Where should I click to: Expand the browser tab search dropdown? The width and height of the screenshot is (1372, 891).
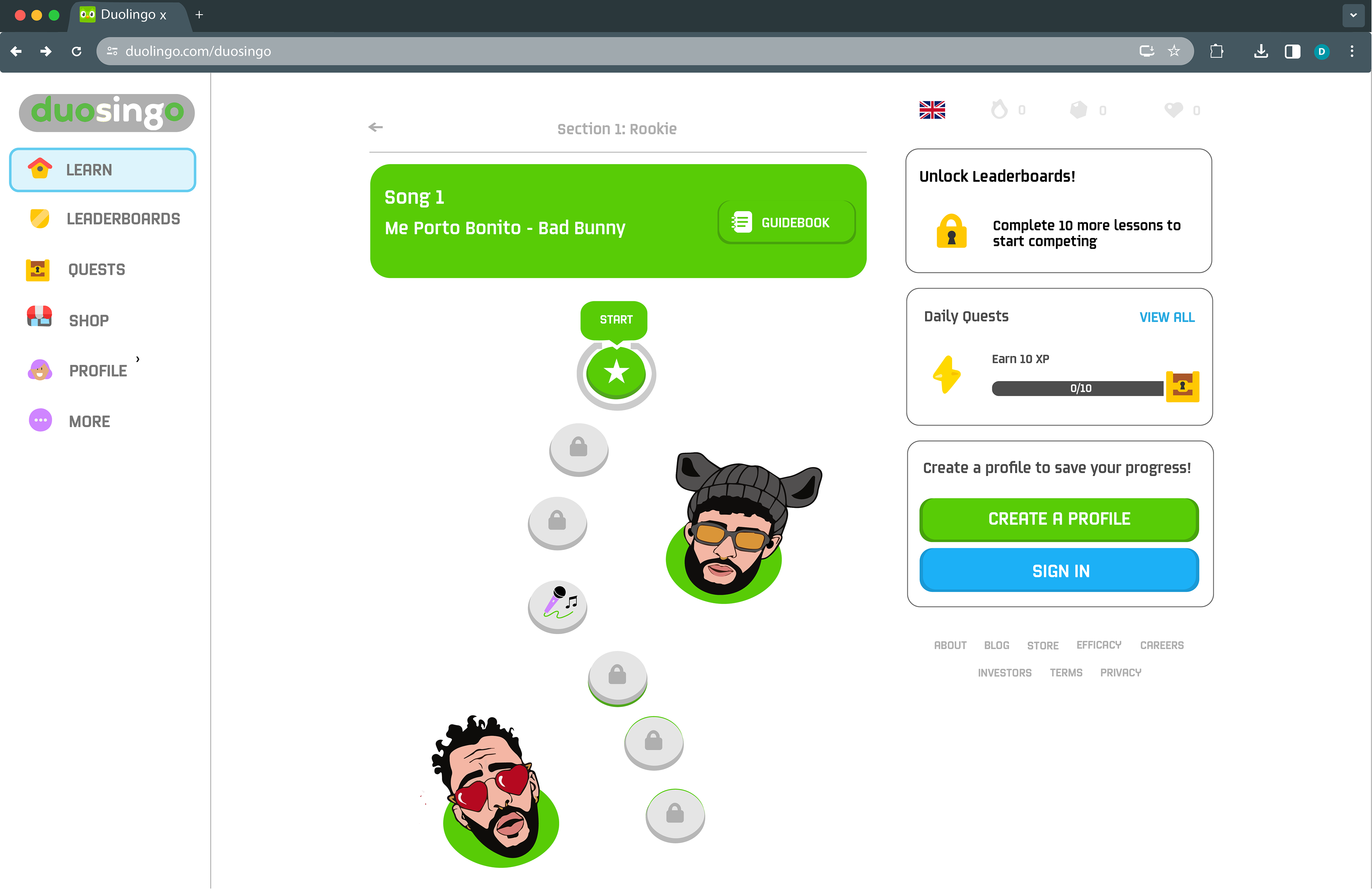pos(1353,15)
